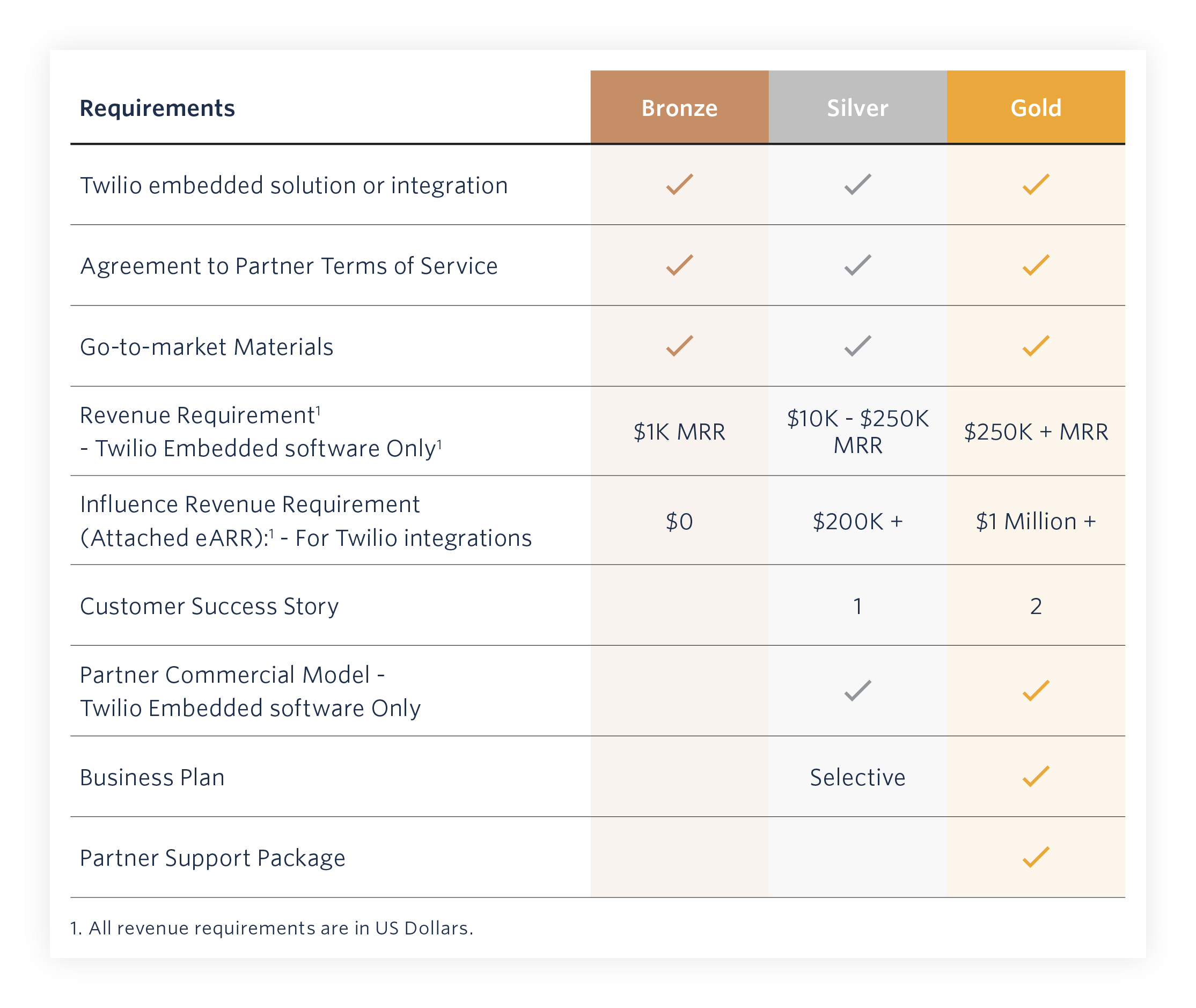This screenshot has height=1008, width=1196.
Task: Click 'Influence Revenue Requirement' row label
Action: (x=305, y=521)
